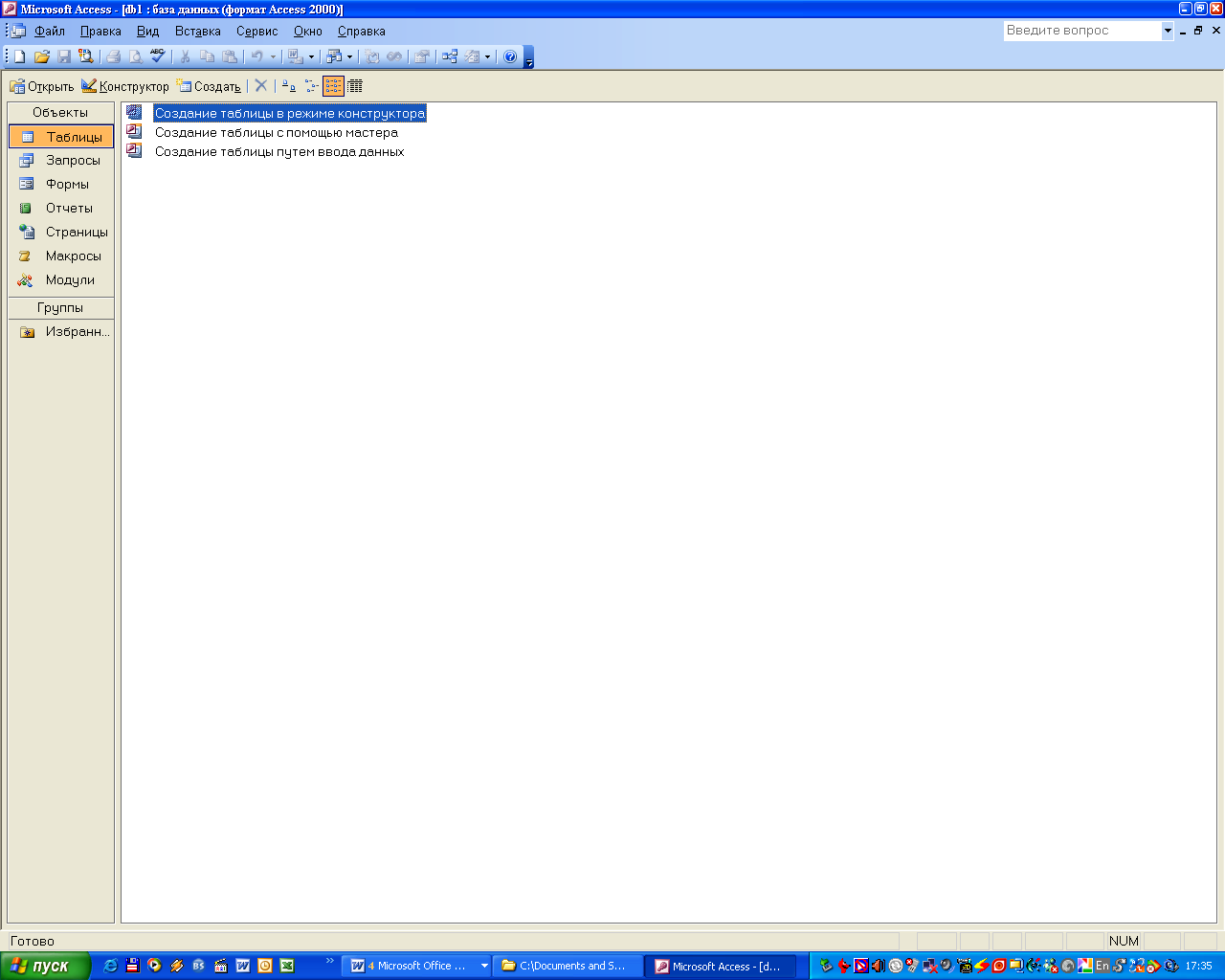The image size is (1225, 980).
Task: Click the Конструктор button
Action: pos(125,86)
